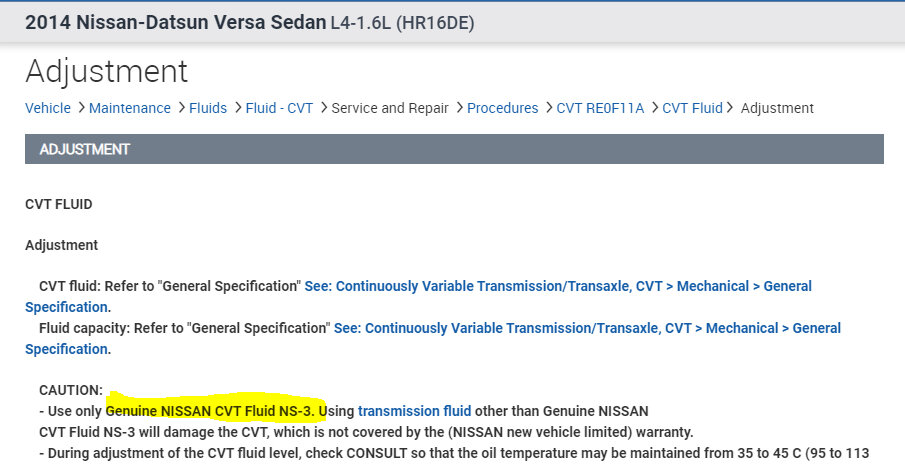Click the chevron following CVT RE0F11A breadcrumb
Screen dimensions: 905x464
click(654, 107)
